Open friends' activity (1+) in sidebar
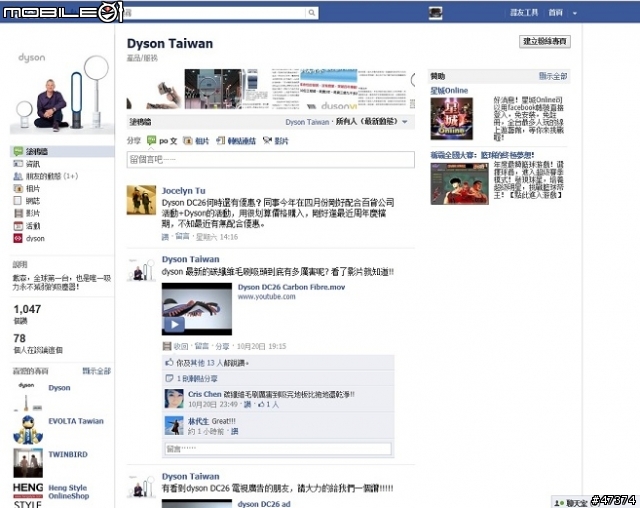The width and height of the screenshot is (640, 508). 51,176
